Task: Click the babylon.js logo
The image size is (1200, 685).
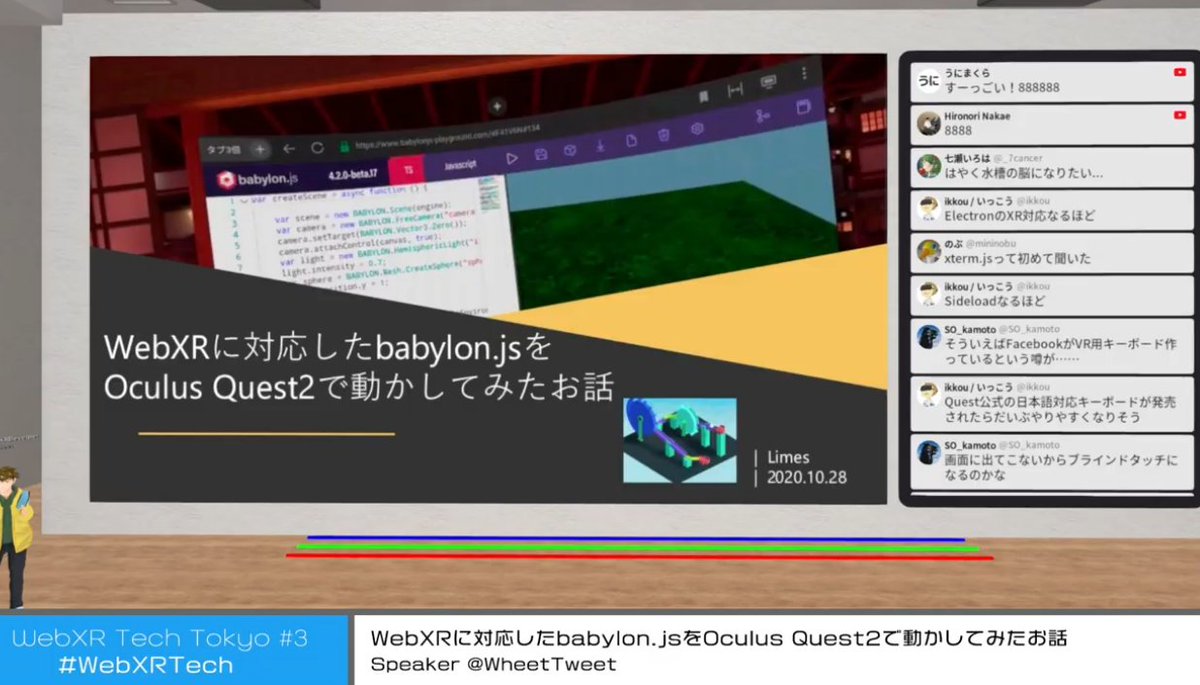Action: point(256,181)
